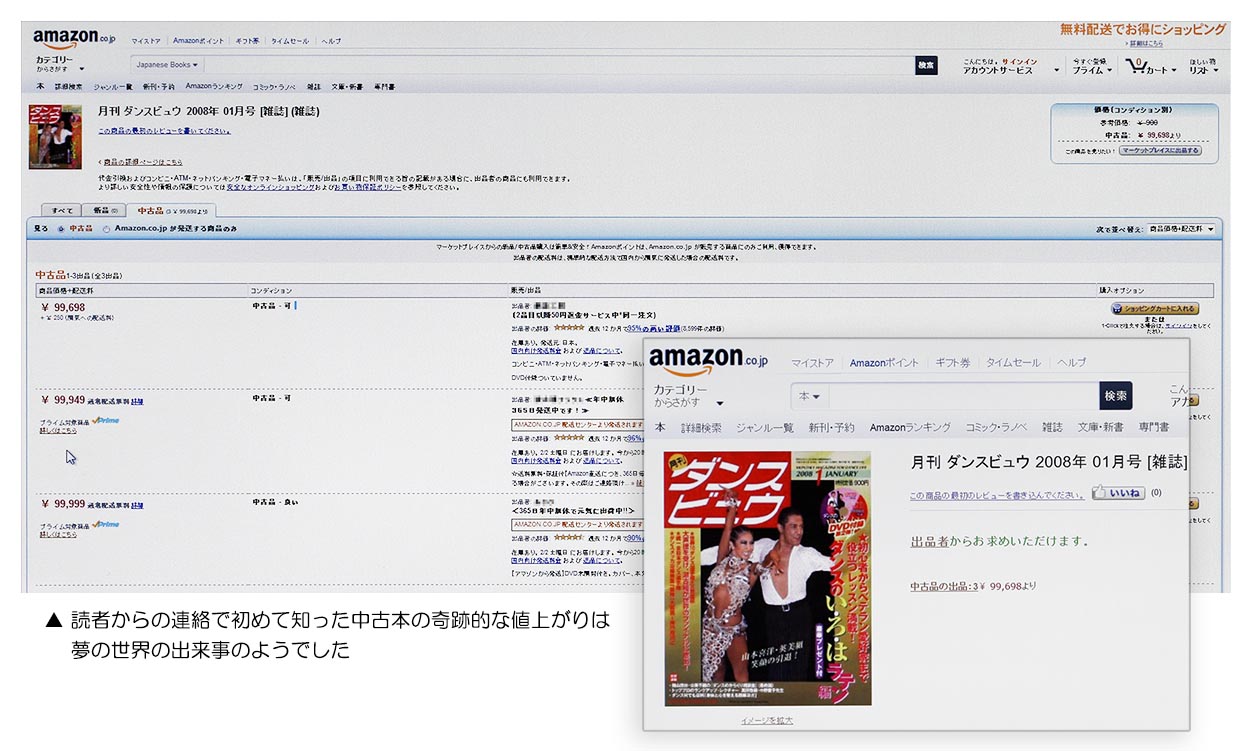Click the ショッピングカートに入れる button for first offer
Screen dimensions: 1250x751
click(1155, 309)
